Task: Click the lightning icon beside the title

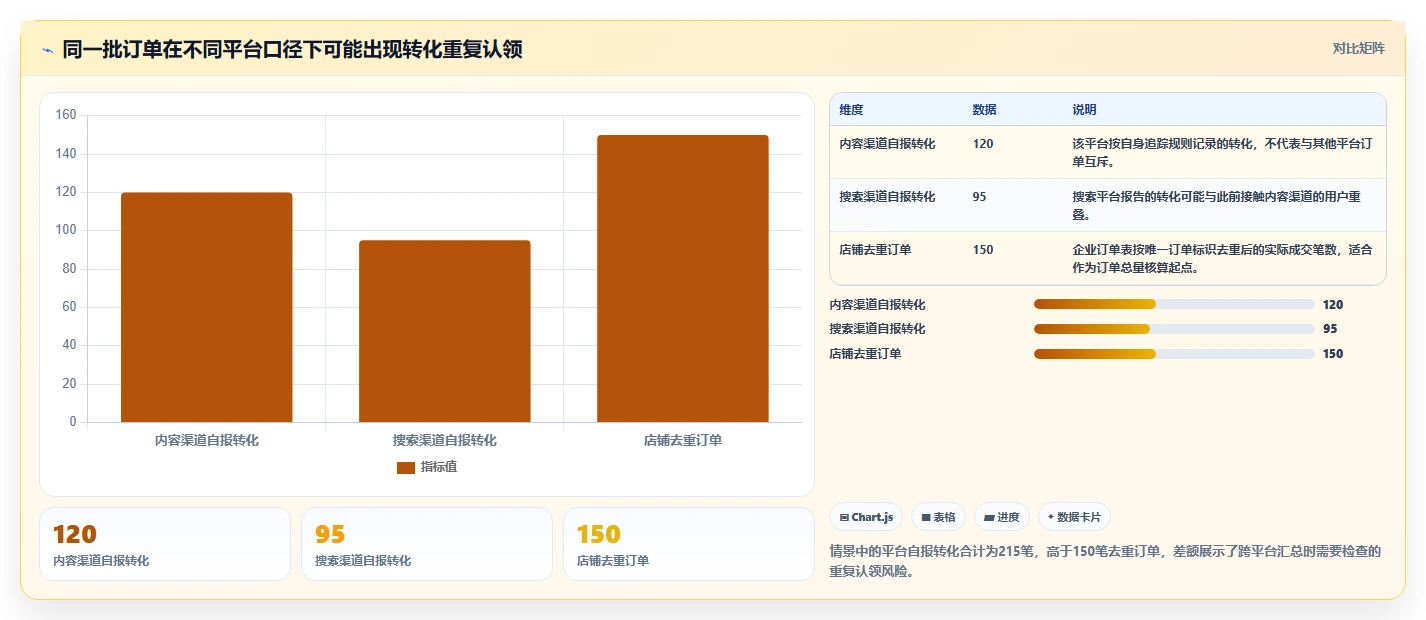Action: pos(47,50)
